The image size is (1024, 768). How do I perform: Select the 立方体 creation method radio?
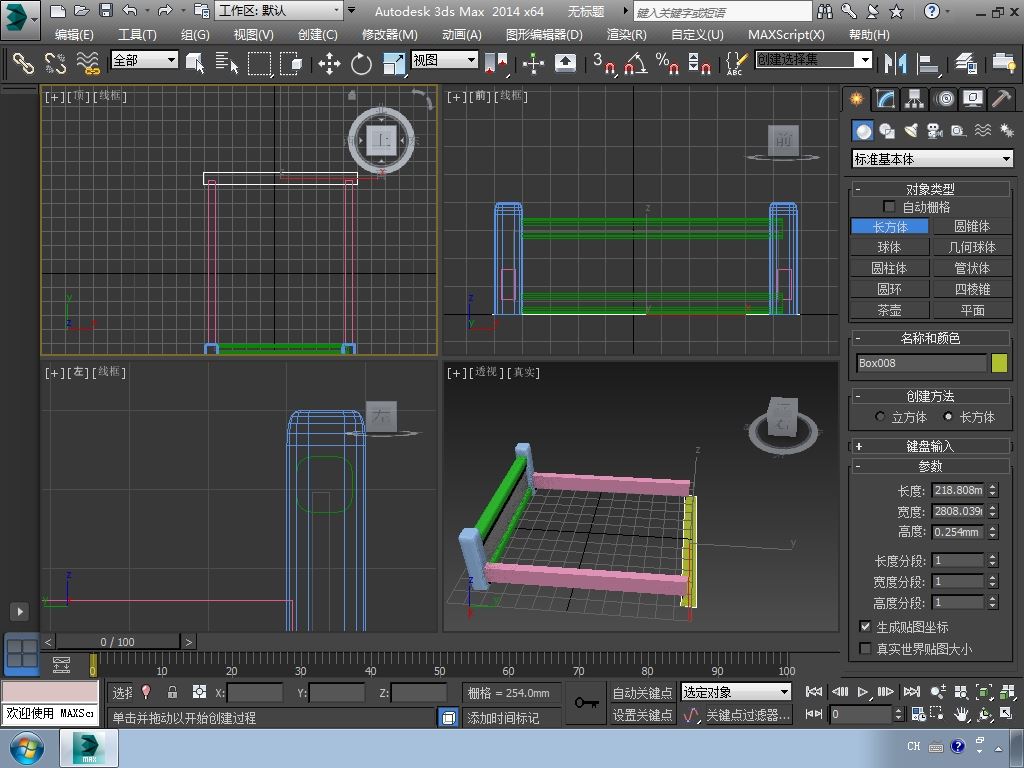(x=881, y=417)
